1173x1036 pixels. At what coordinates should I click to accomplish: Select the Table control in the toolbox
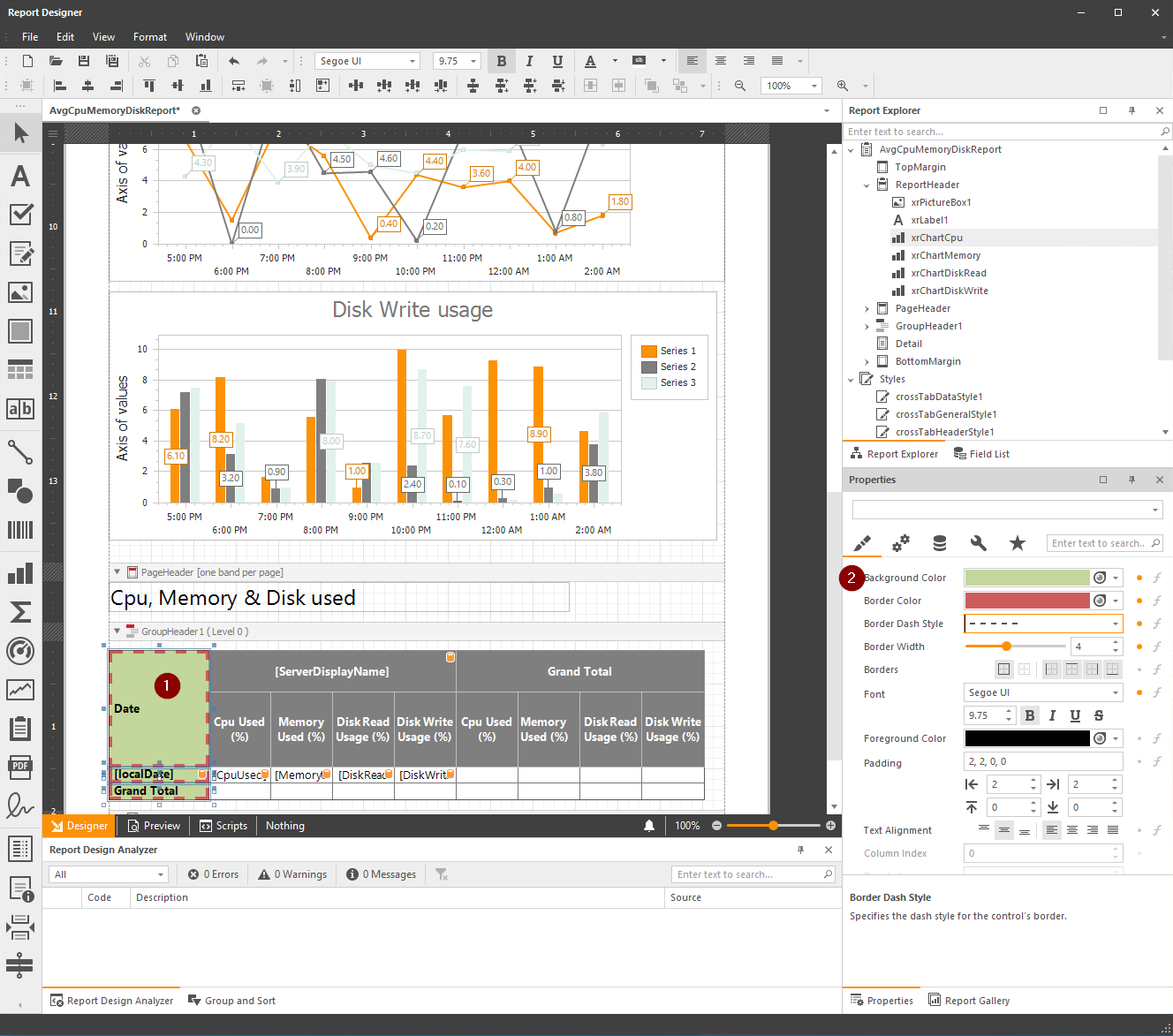[20, 369]
